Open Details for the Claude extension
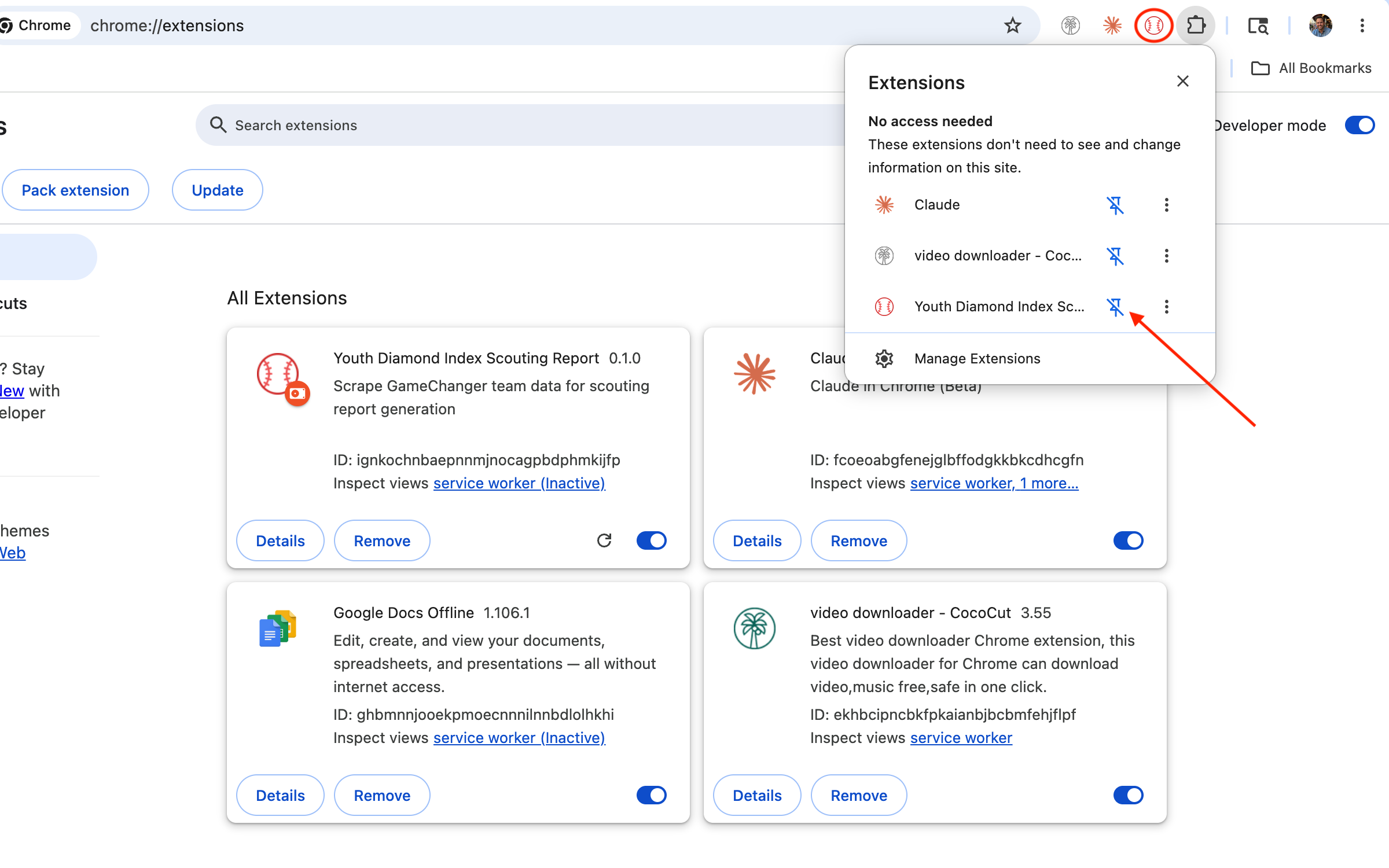 [757, 540]
